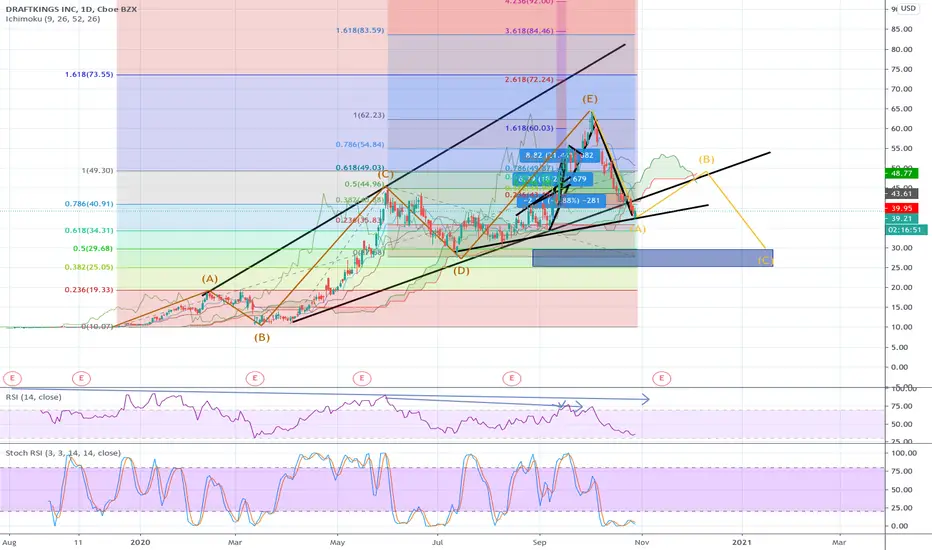Select the 0(10.07) Fibonacci base label
The height and width of the screenshot is (550, 932).
click(x=97, y=326)
